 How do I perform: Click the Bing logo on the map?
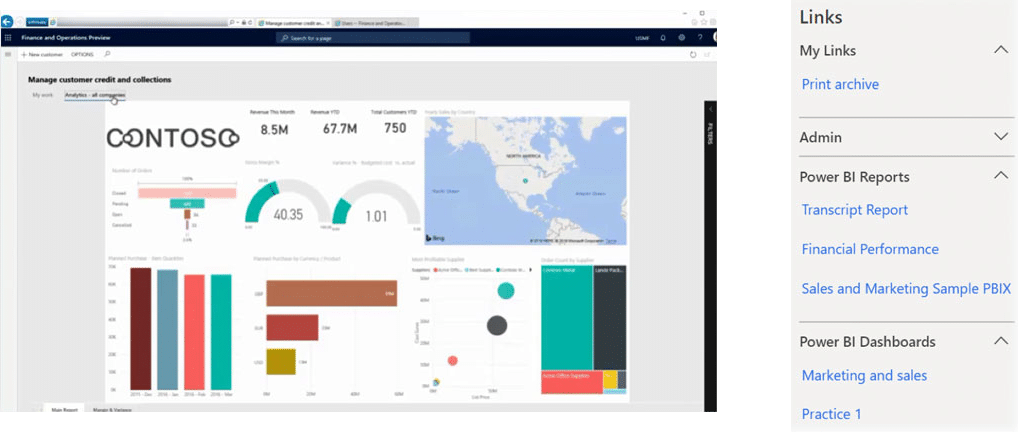435,239
